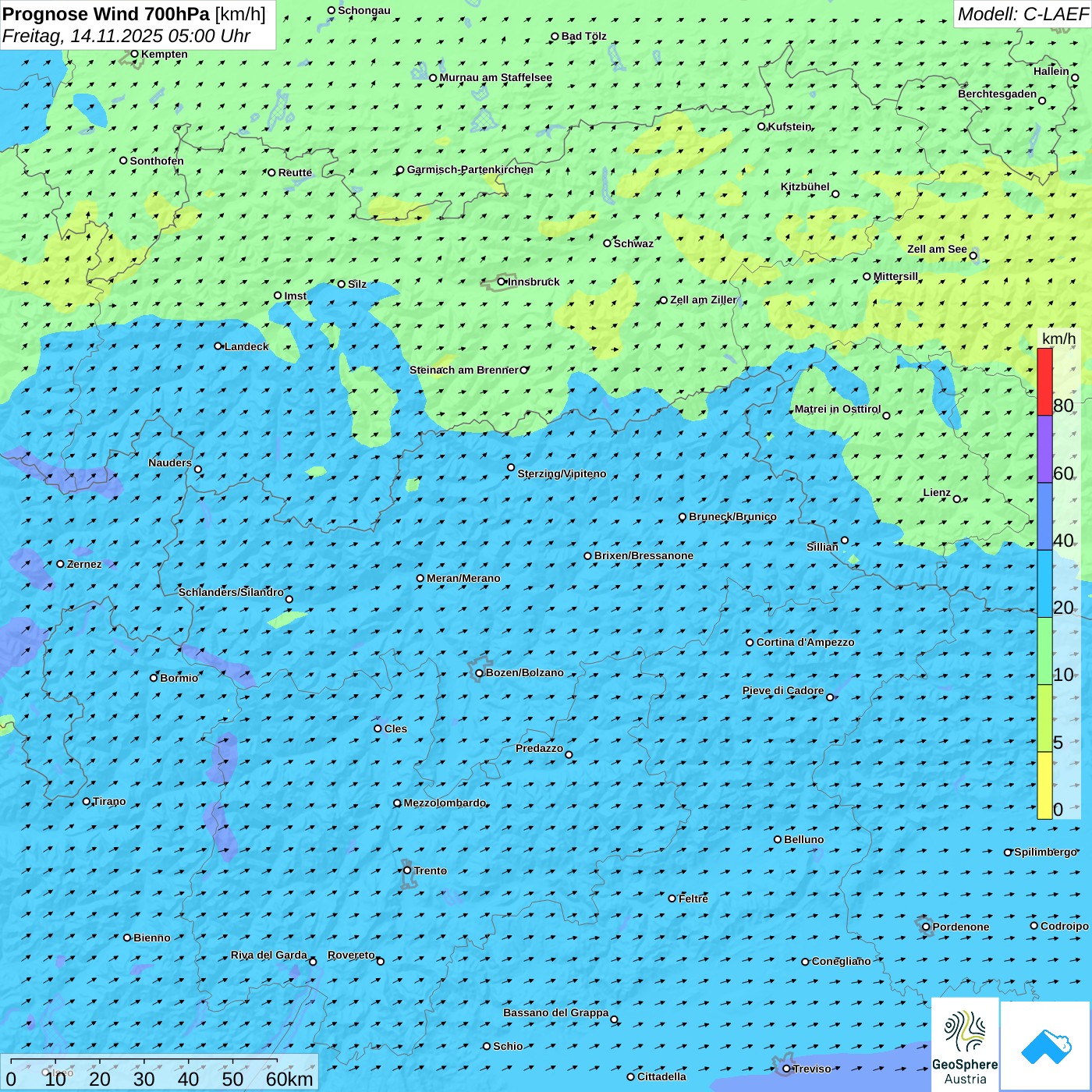Viewport: 1092px width, 1092px height.
Task: Click the blue mountain-cloud logo icon
Action: (1046, 1046)
